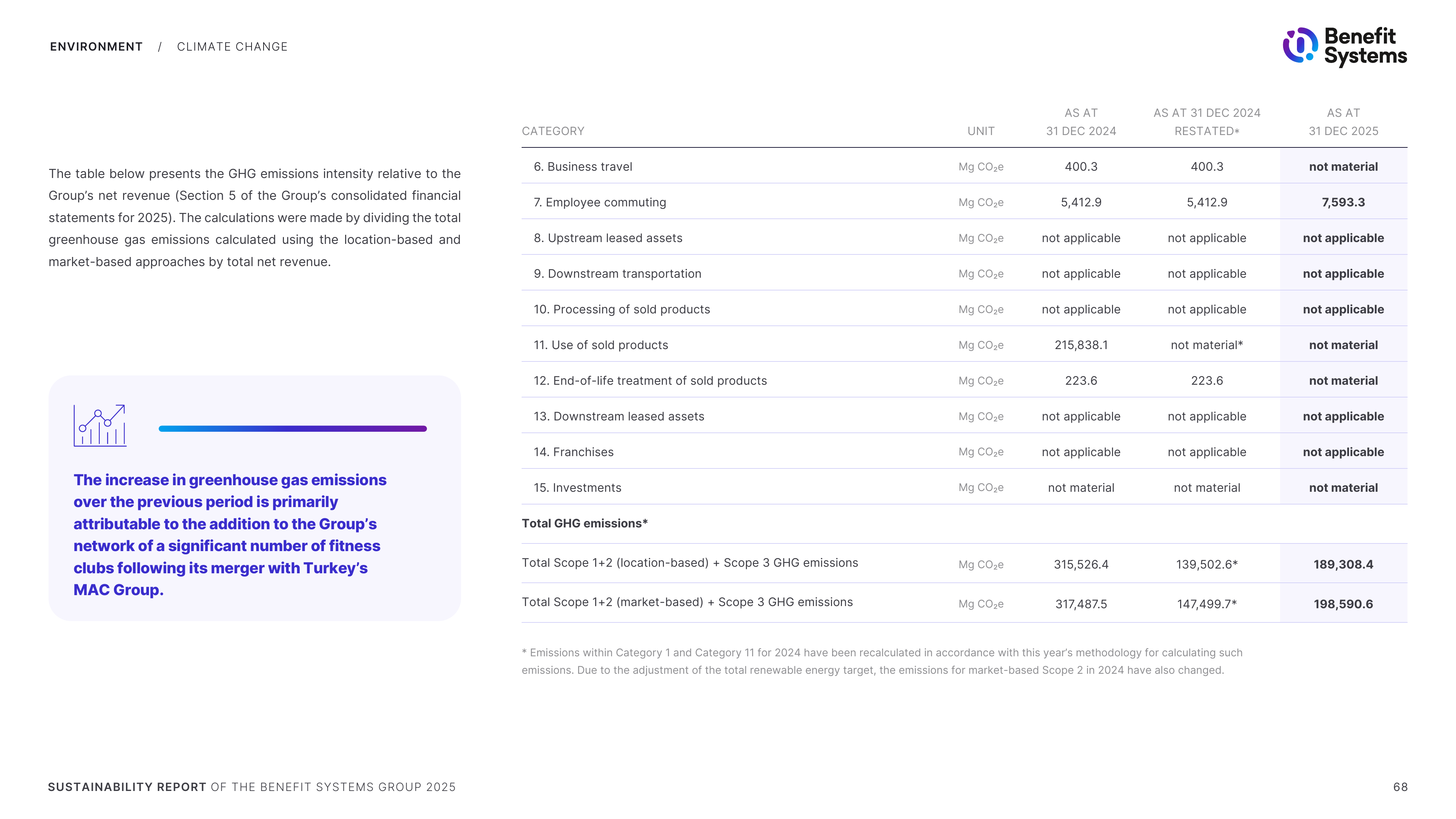Viewport: 1456px width, 819px height.
Task: Select '10. Processing of sold products' label
Action: coord(622,309)
